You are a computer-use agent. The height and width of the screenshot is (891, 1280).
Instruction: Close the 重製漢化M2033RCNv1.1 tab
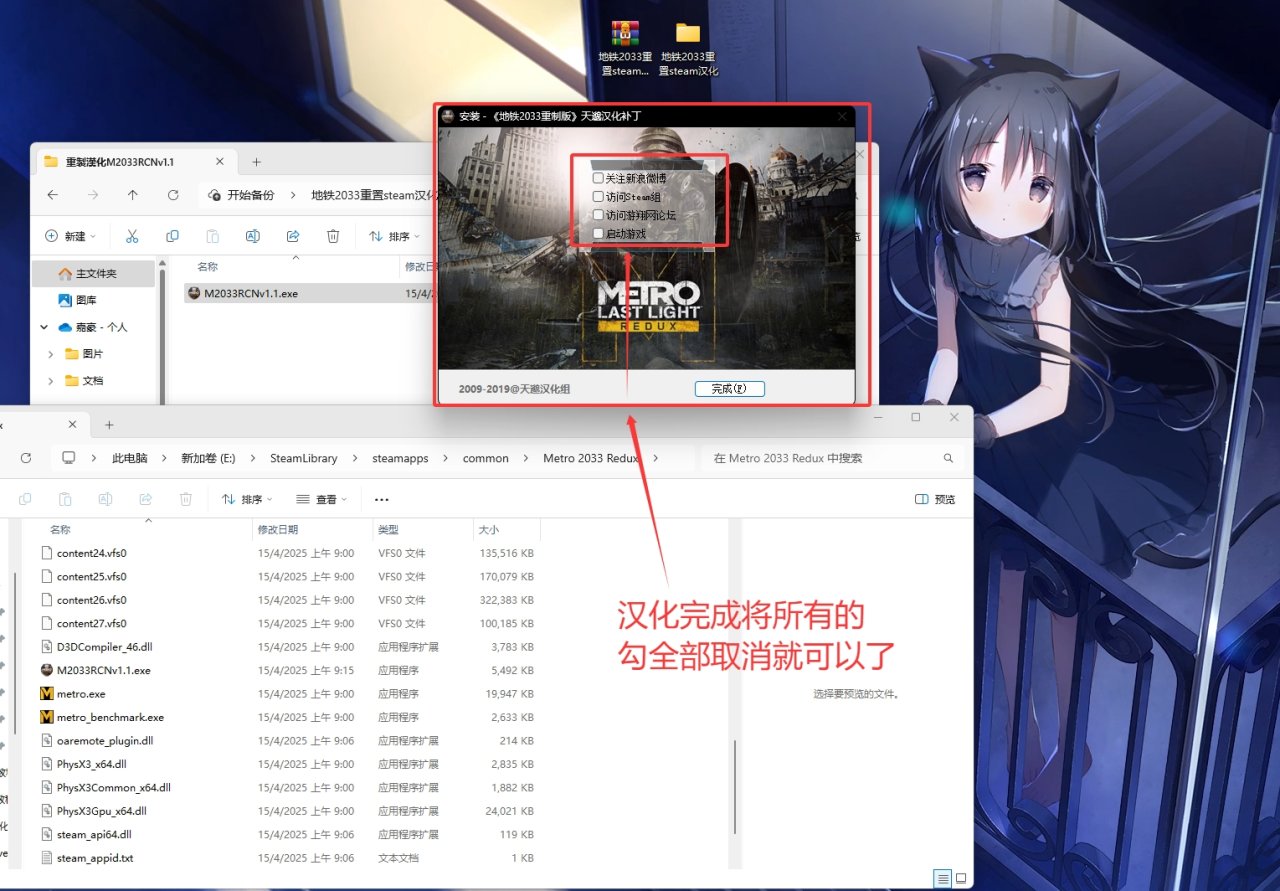[x=219, y=162]
